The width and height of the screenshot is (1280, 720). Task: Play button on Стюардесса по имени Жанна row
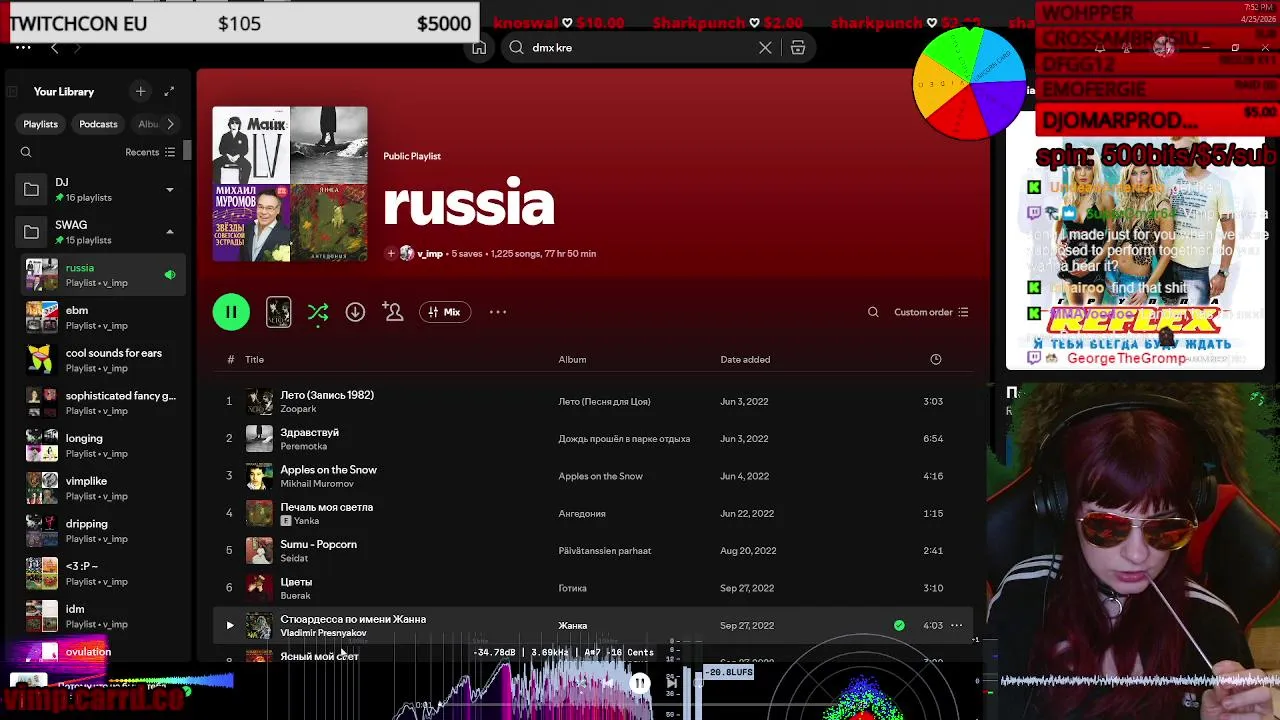[x=229, y=625]
